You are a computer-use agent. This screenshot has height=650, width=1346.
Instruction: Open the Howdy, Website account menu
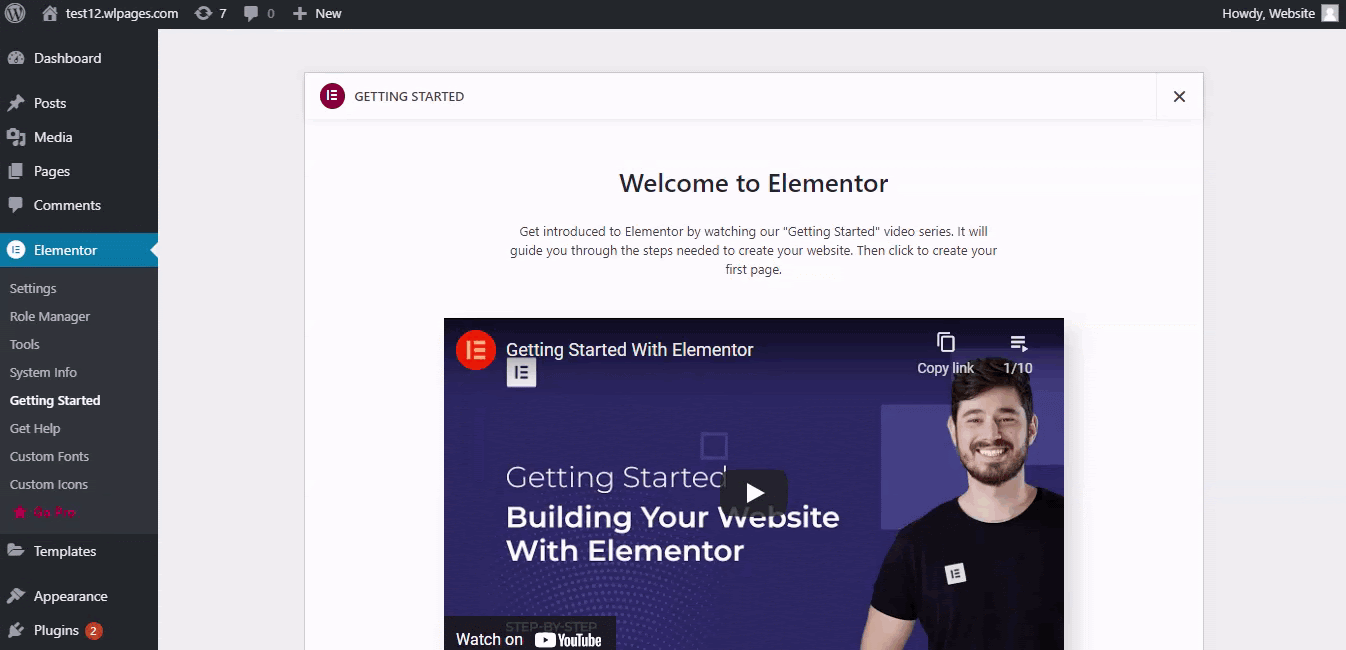(1279, 14)
